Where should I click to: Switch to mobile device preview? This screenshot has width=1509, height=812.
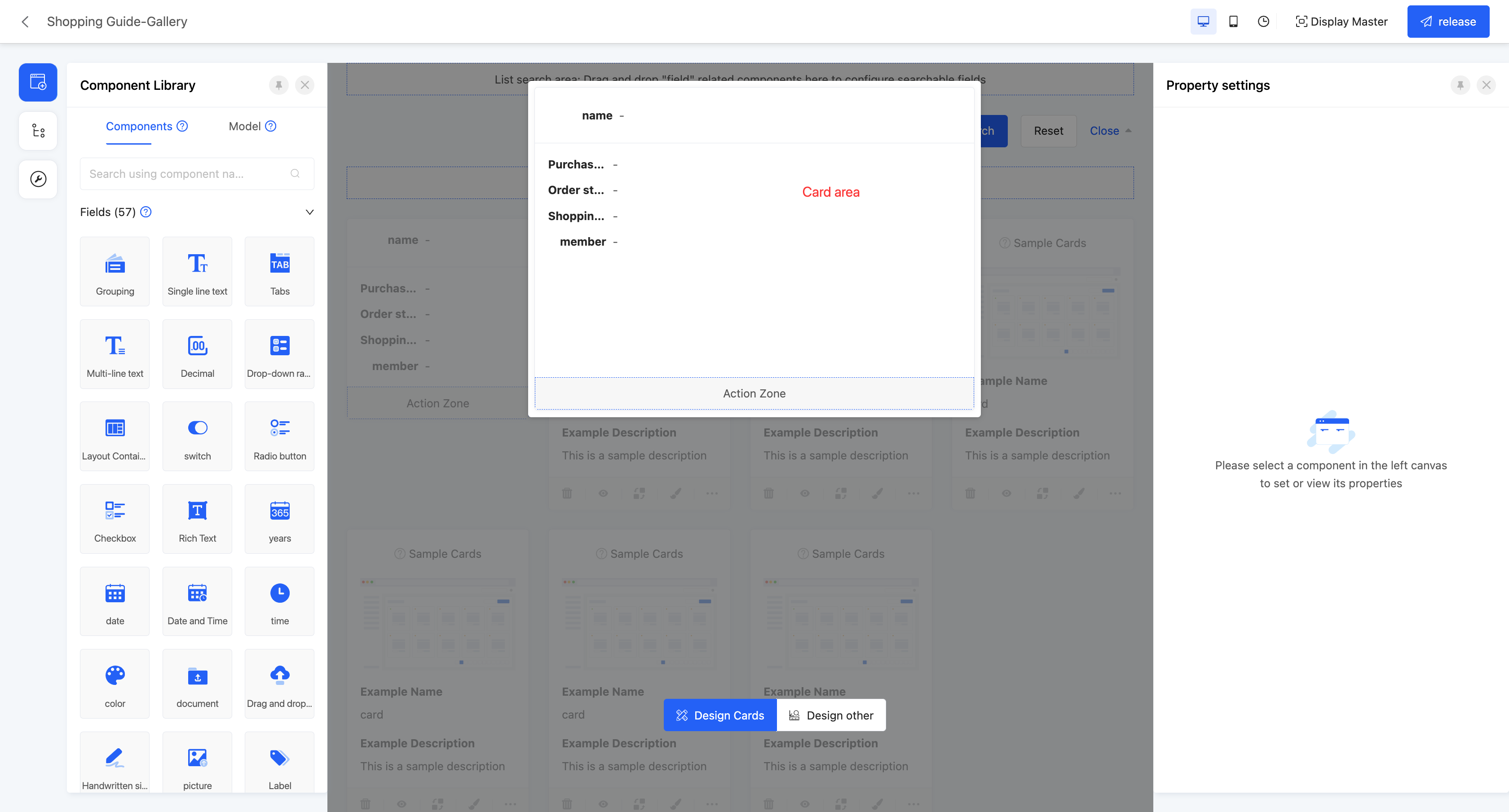pyautogui.click(x=1233, y=22)
